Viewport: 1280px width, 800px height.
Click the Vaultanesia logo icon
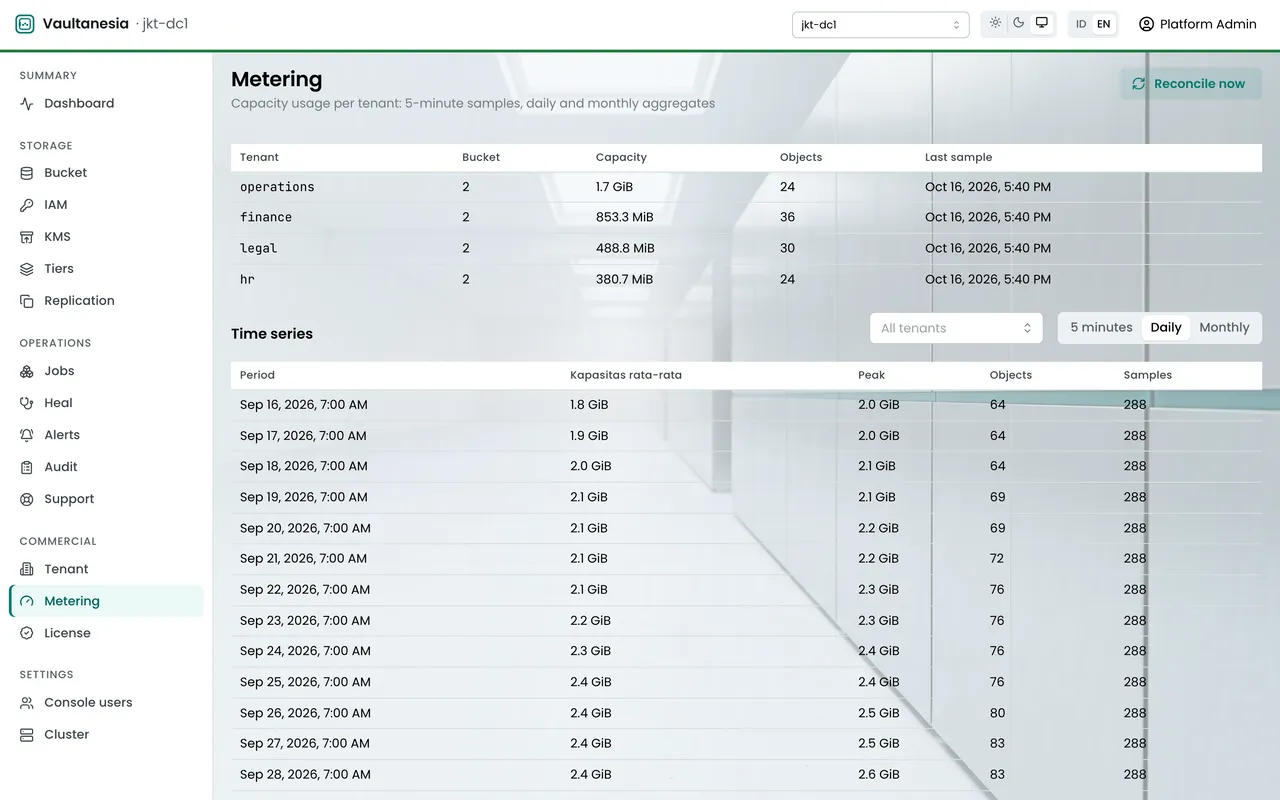click(25, 24)
